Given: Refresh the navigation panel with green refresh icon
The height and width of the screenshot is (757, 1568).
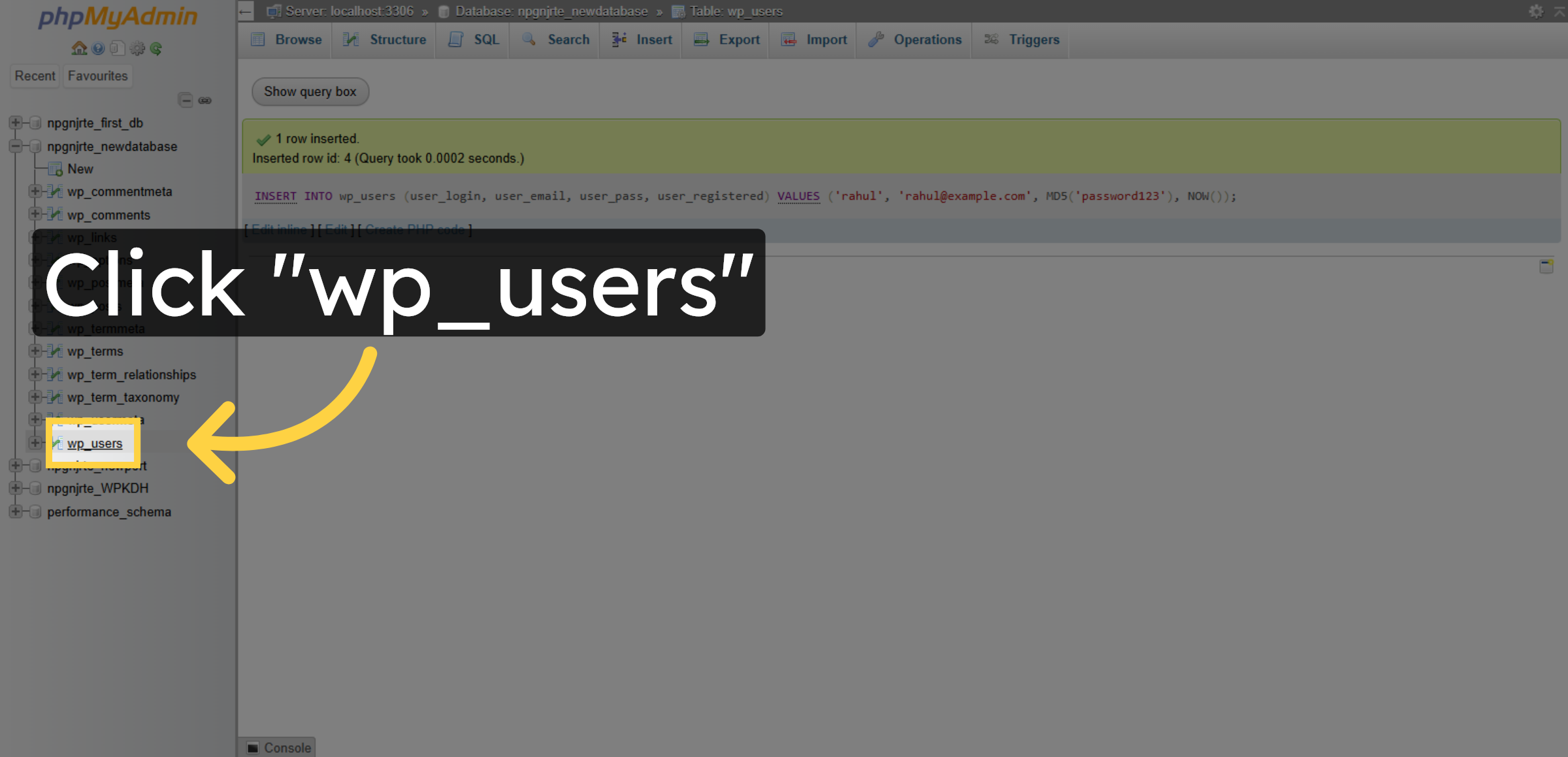Looking at the screenshot, I should pos(156,48).
